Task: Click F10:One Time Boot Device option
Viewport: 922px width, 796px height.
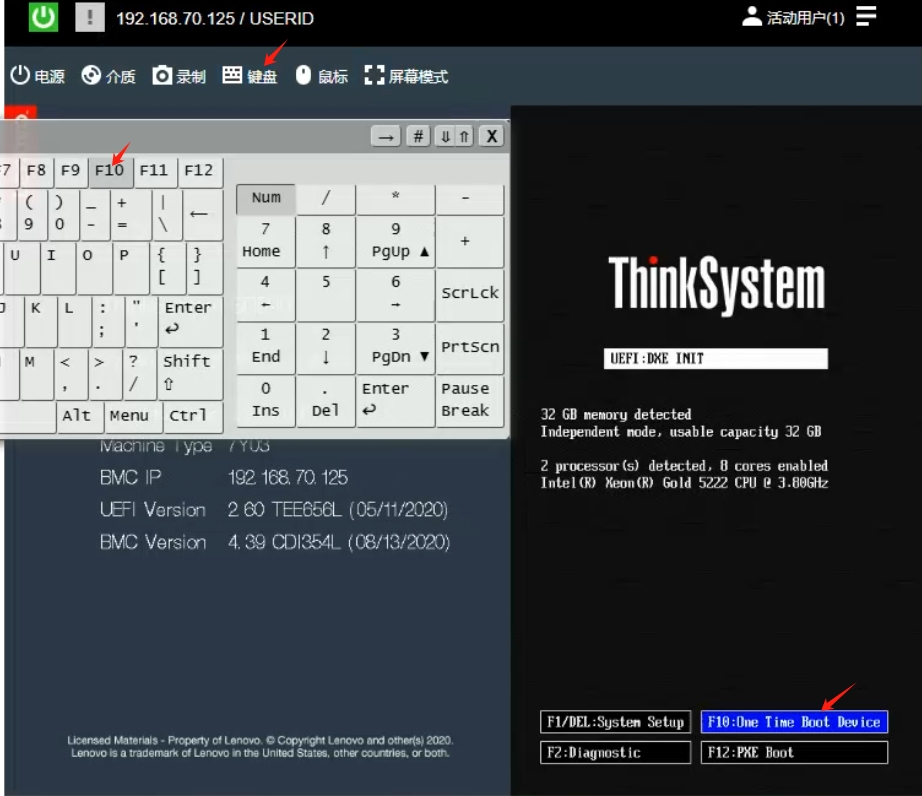Action: click(794, 722)
